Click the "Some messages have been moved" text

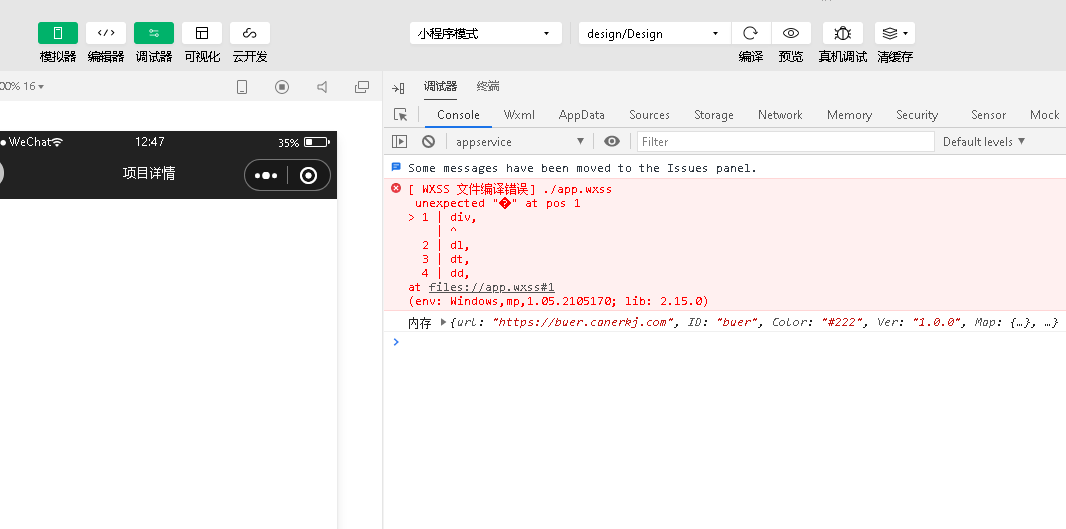[582, 168]
